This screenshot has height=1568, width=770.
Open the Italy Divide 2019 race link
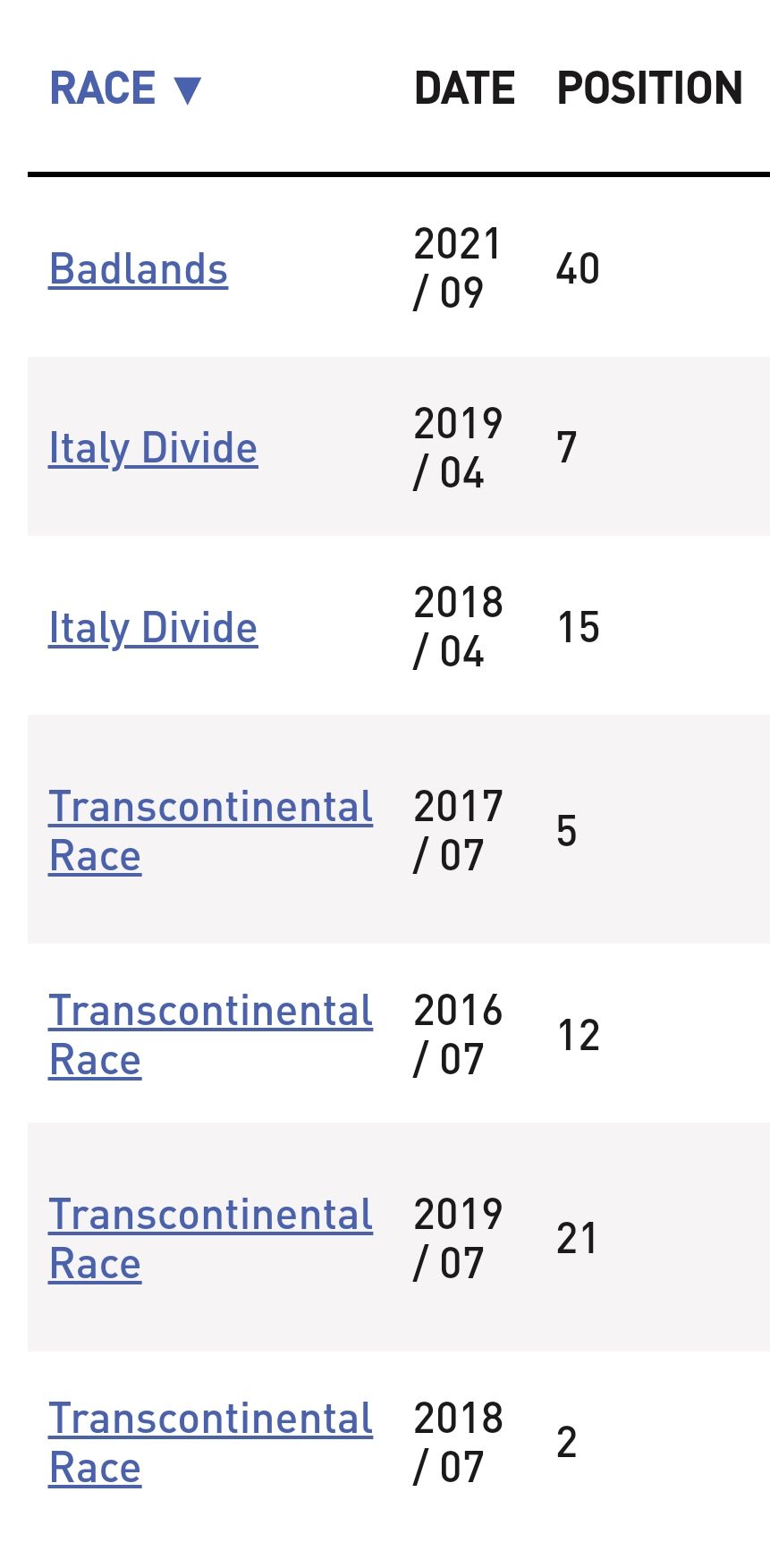tap(153, 448)
